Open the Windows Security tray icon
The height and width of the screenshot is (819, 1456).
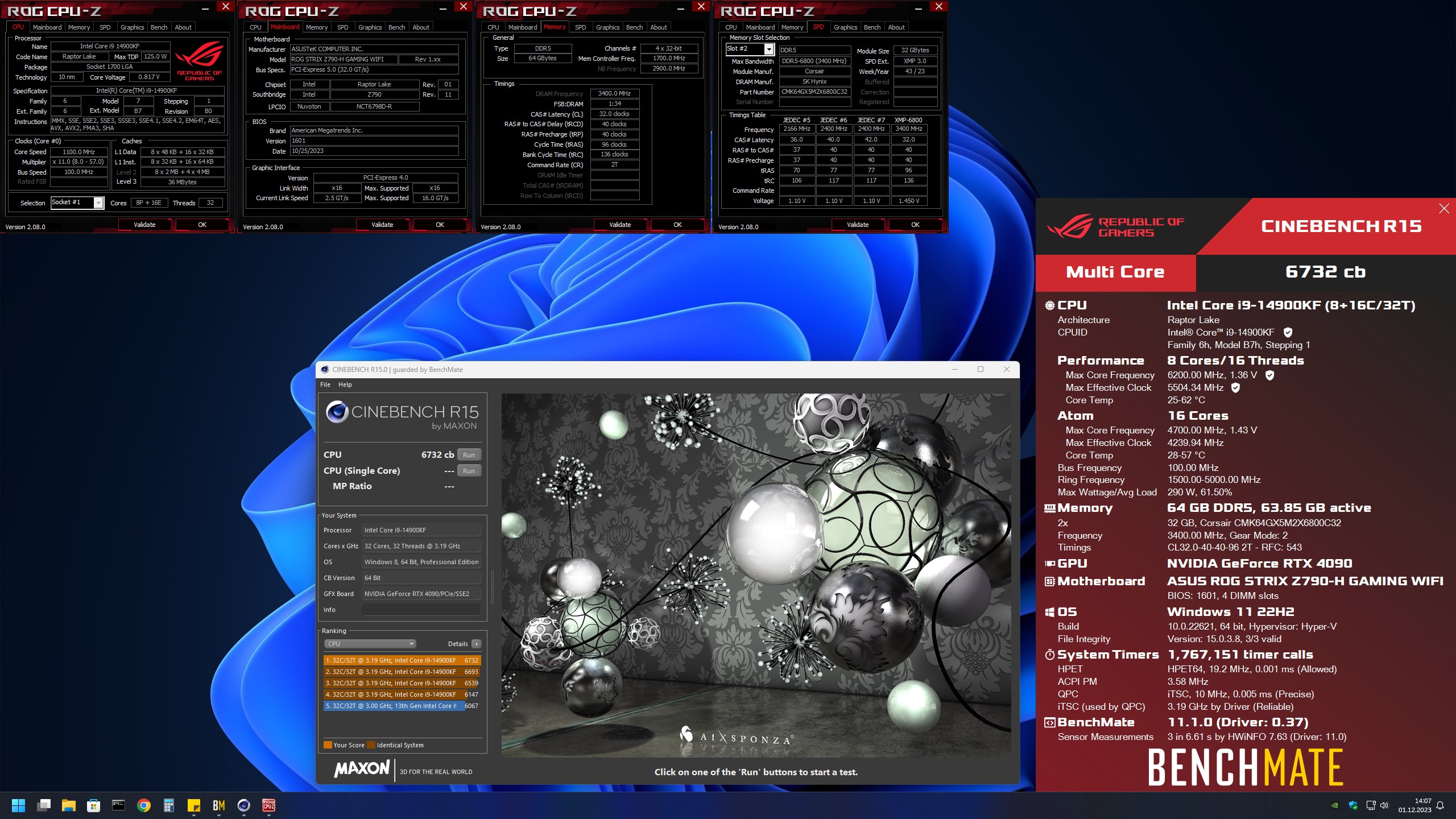pos(1353,805)
